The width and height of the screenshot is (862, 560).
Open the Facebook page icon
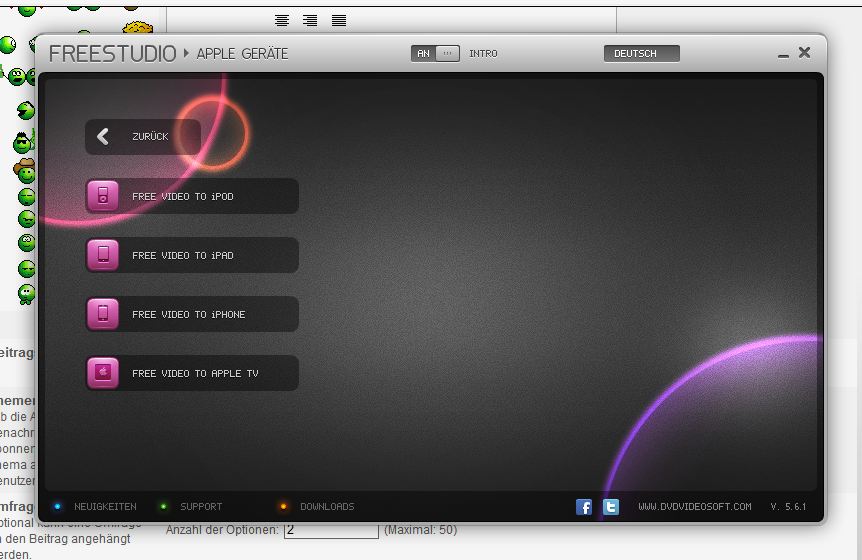point(584,507)
